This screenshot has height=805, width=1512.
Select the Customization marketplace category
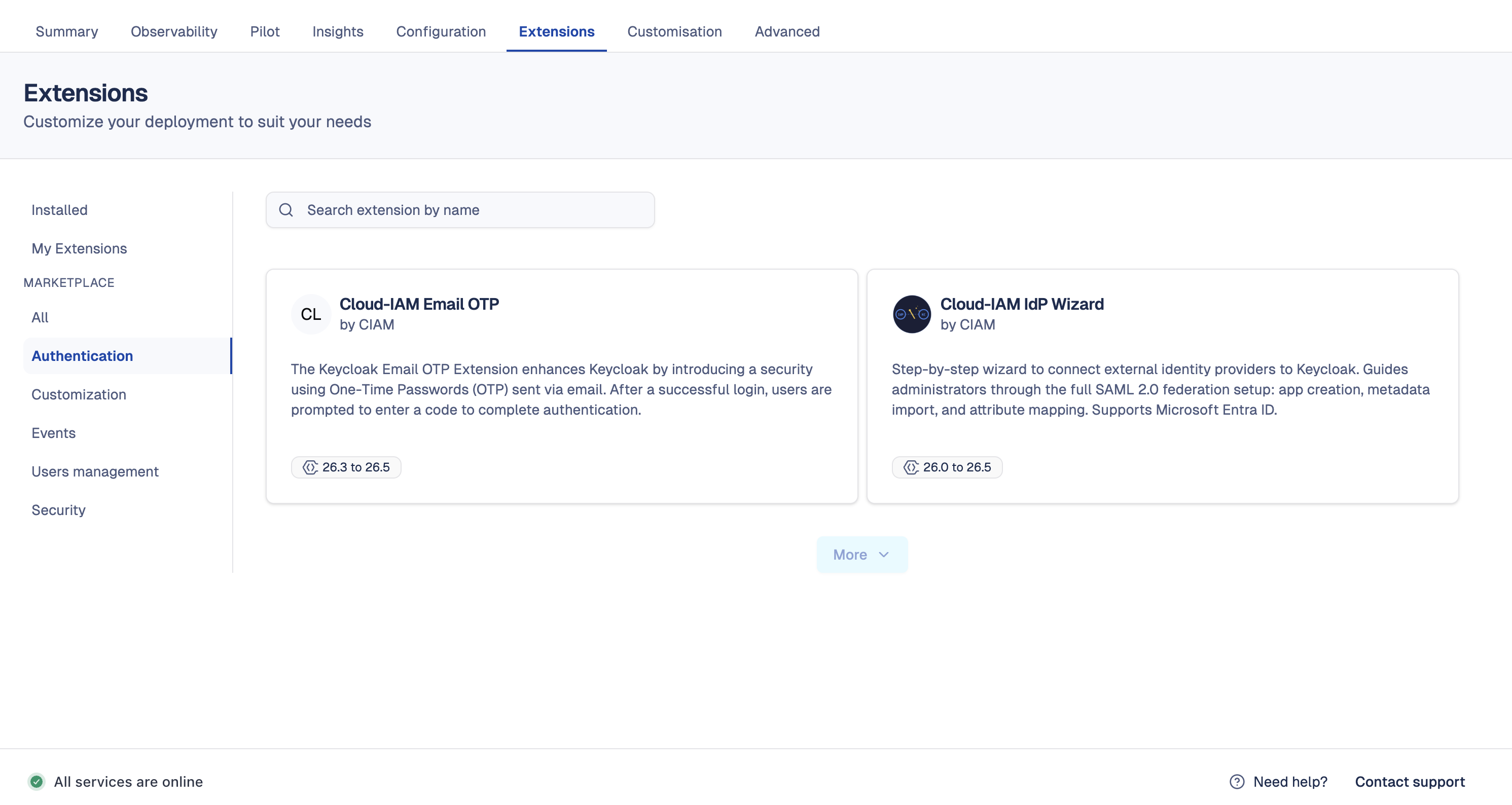[x=79, y=394]
